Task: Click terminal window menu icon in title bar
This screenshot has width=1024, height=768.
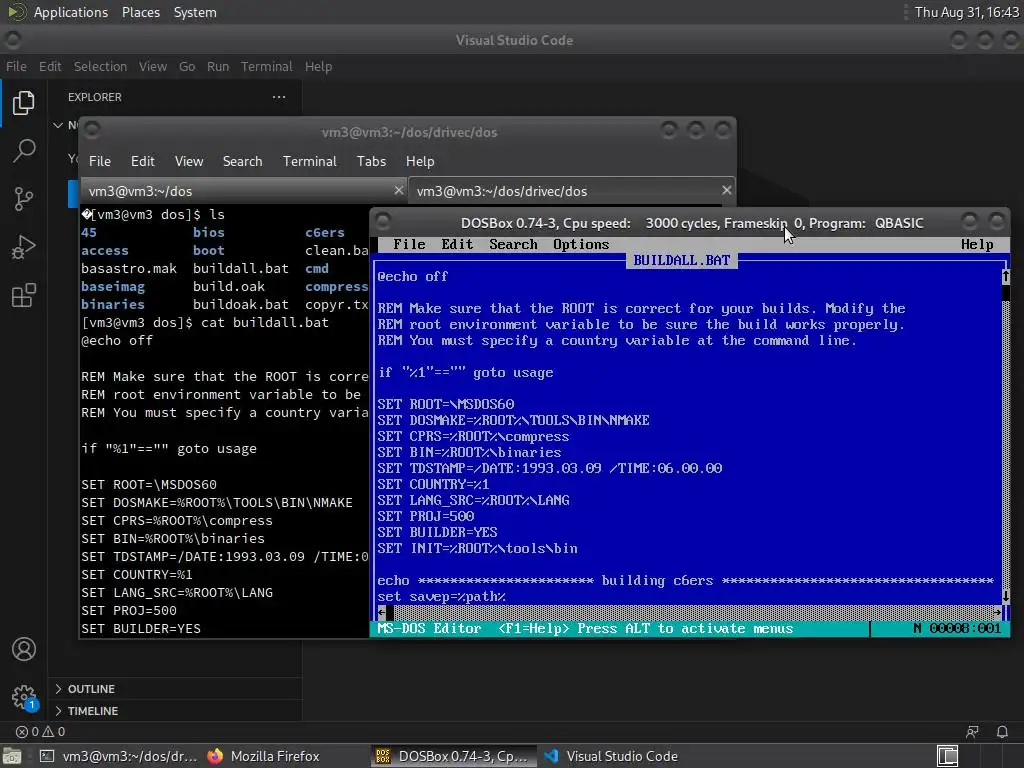Action: [92, 129]
